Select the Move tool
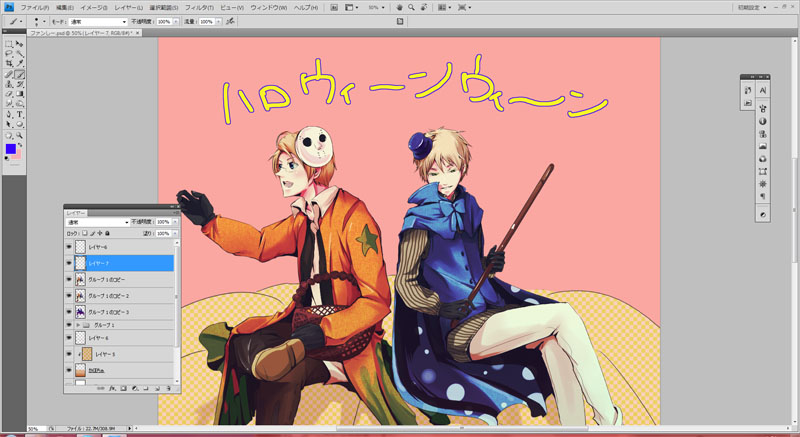The width and height of the screenshot is (800, 437). (x=19, y=44)
